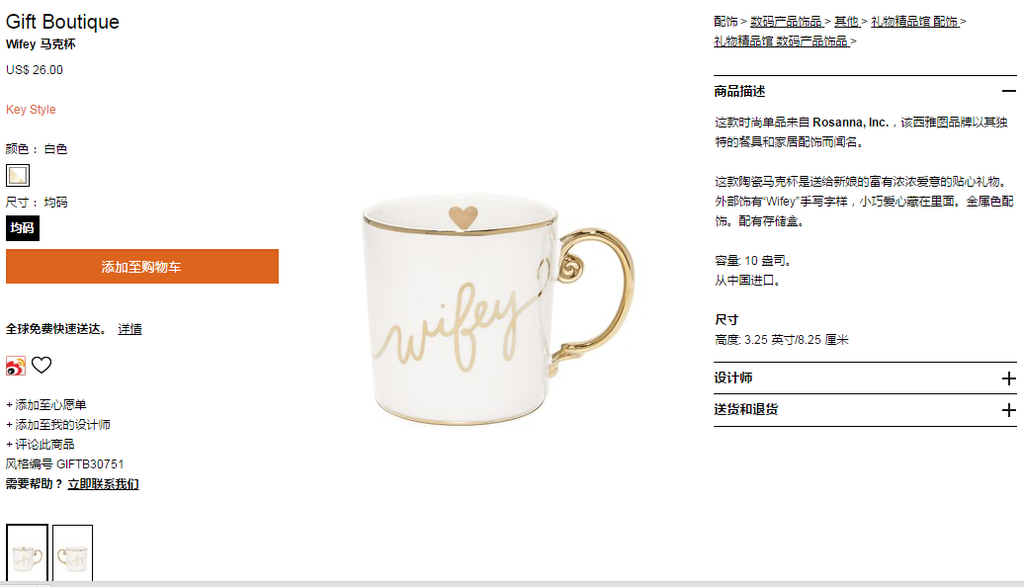Open the 送货和退货 section header
This screenshot has width=1024, height=587.
[865, 410]
